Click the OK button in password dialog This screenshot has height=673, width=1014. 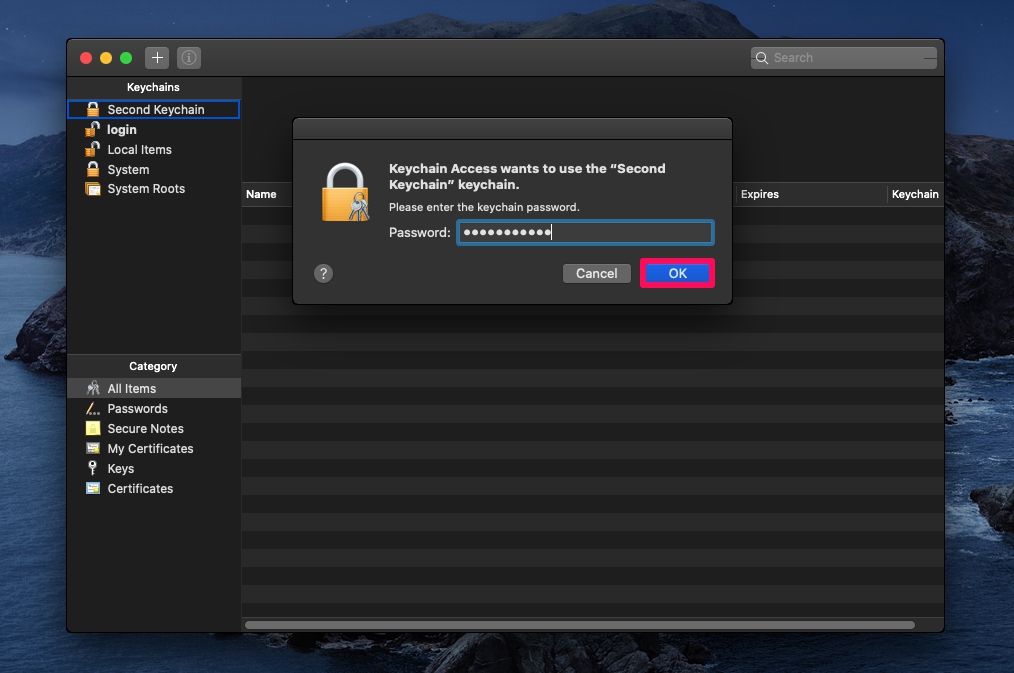pos(677,273)
